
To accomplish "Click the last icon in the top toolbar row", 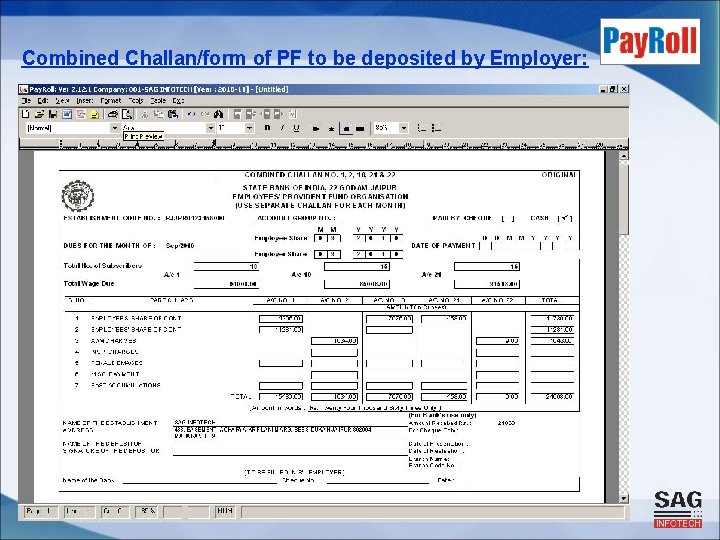I will [x=292, y=114].
